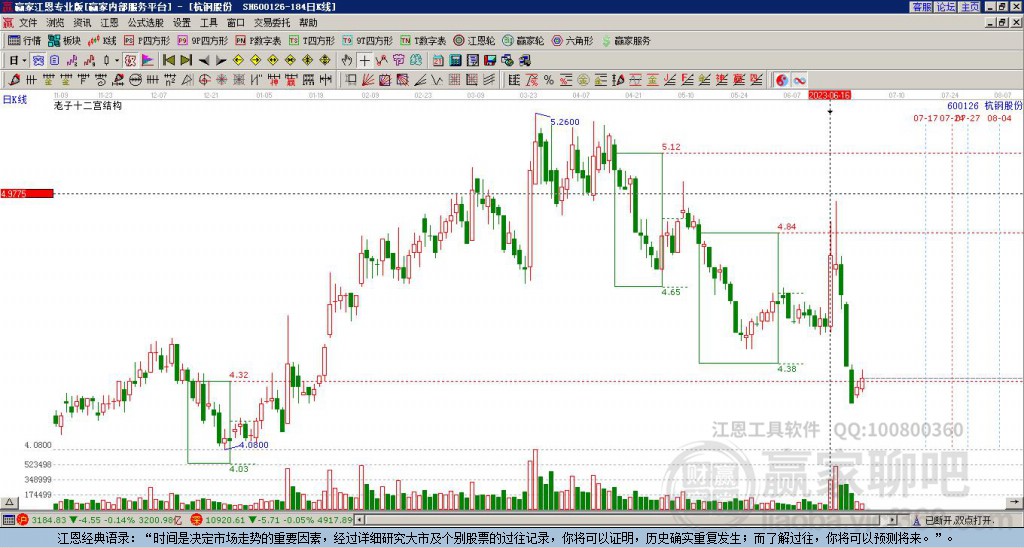Open the T数字表 tool

(423, 40)
